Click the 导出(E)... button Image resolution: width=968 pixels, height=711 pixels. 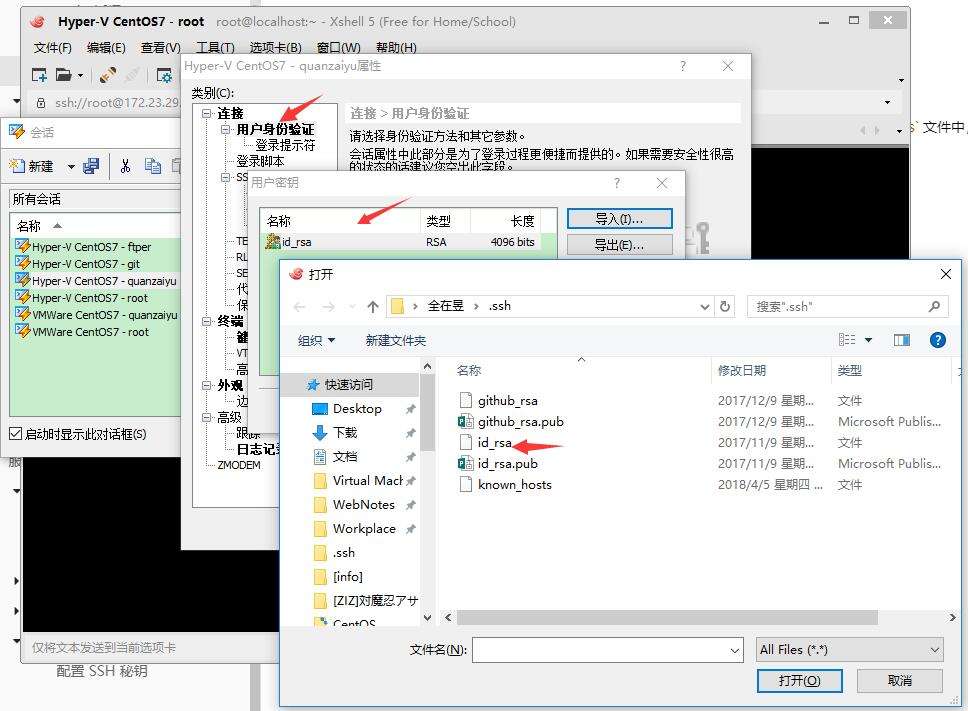619,245
